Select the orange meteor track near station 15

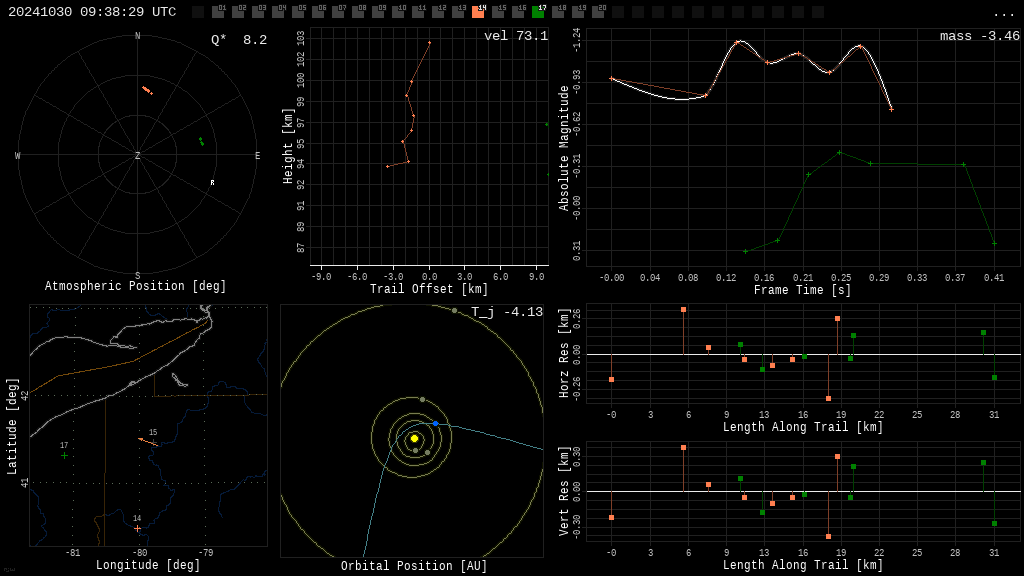coord(147,440)
